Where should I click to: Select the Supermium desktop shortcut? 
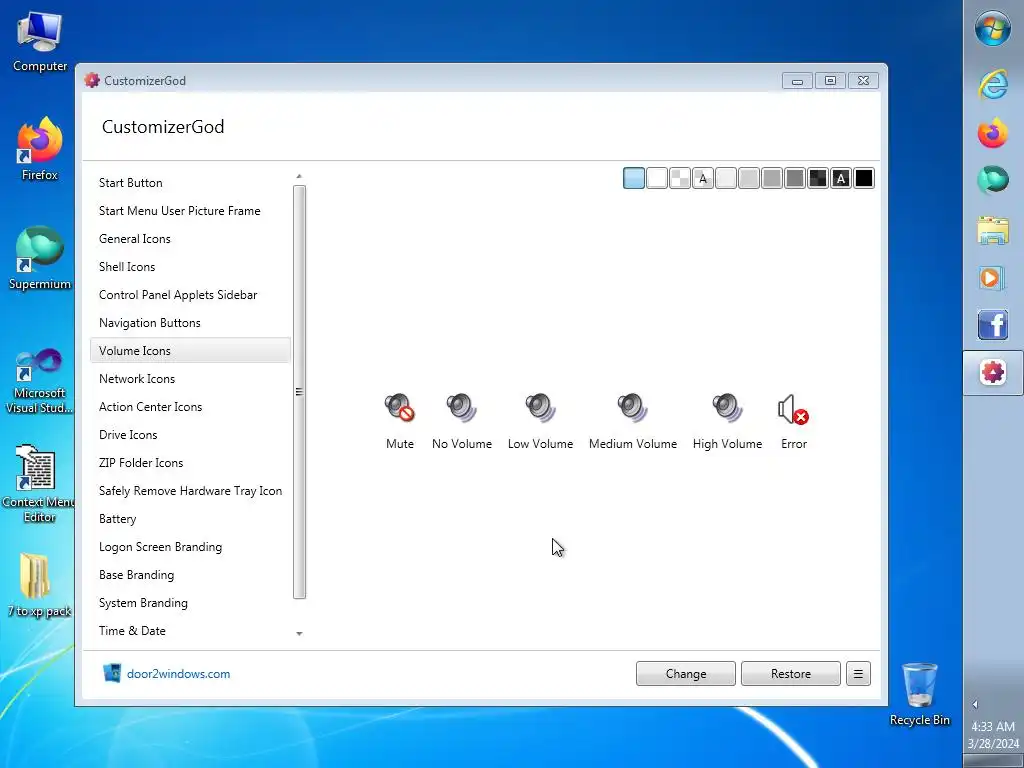pyautogui.click(x=40, y=258)
